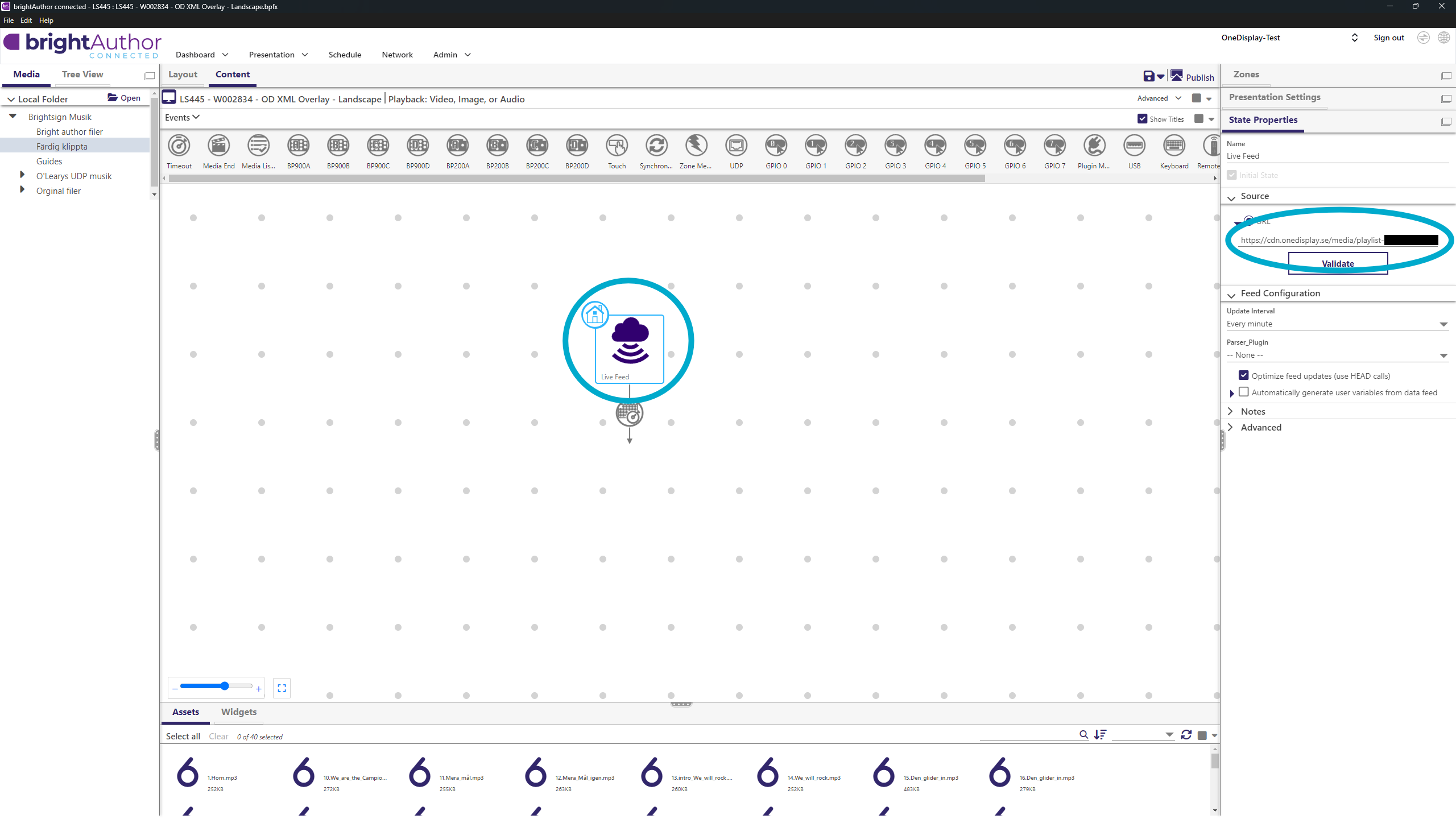The height and width of the screenshot is (819, 1456).
Task: Select the USB event icon
Action: tap(1134, 146)
